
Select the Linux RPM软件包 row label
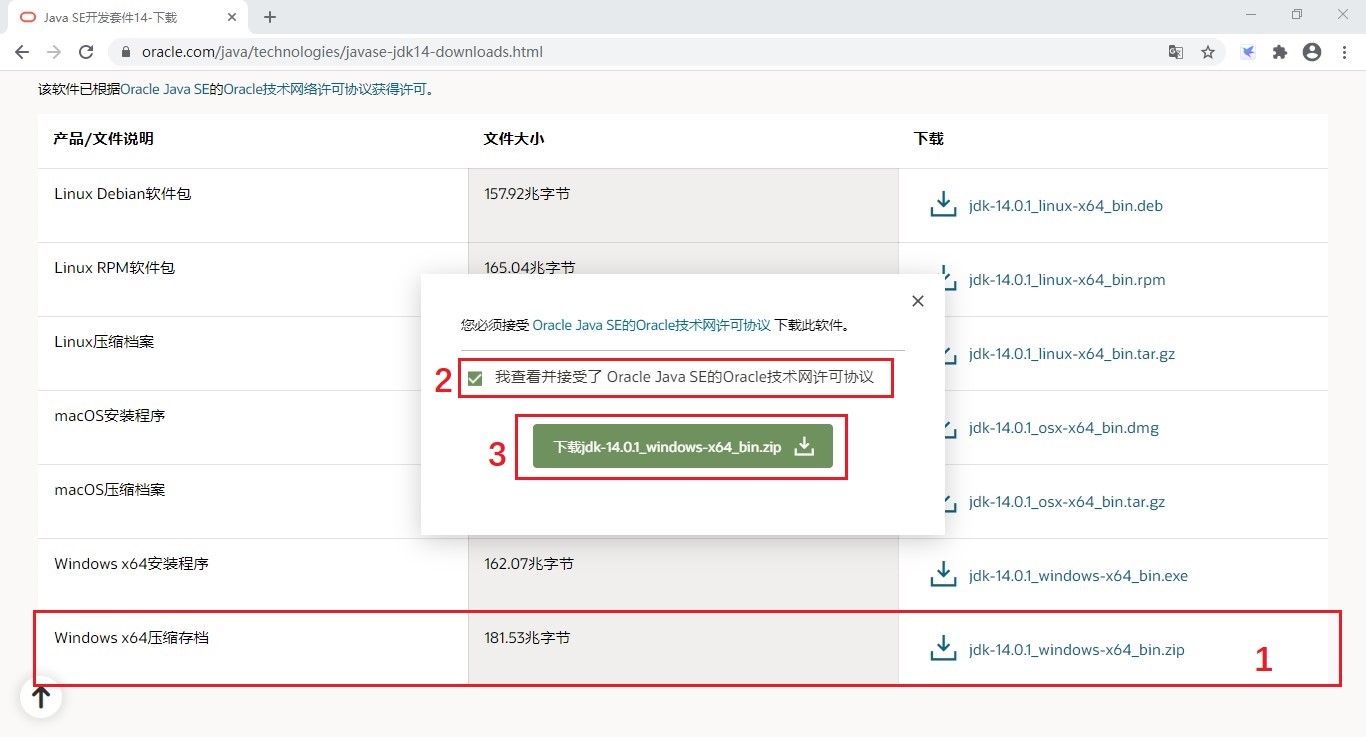pyautogui.click(x=115, y=268)
